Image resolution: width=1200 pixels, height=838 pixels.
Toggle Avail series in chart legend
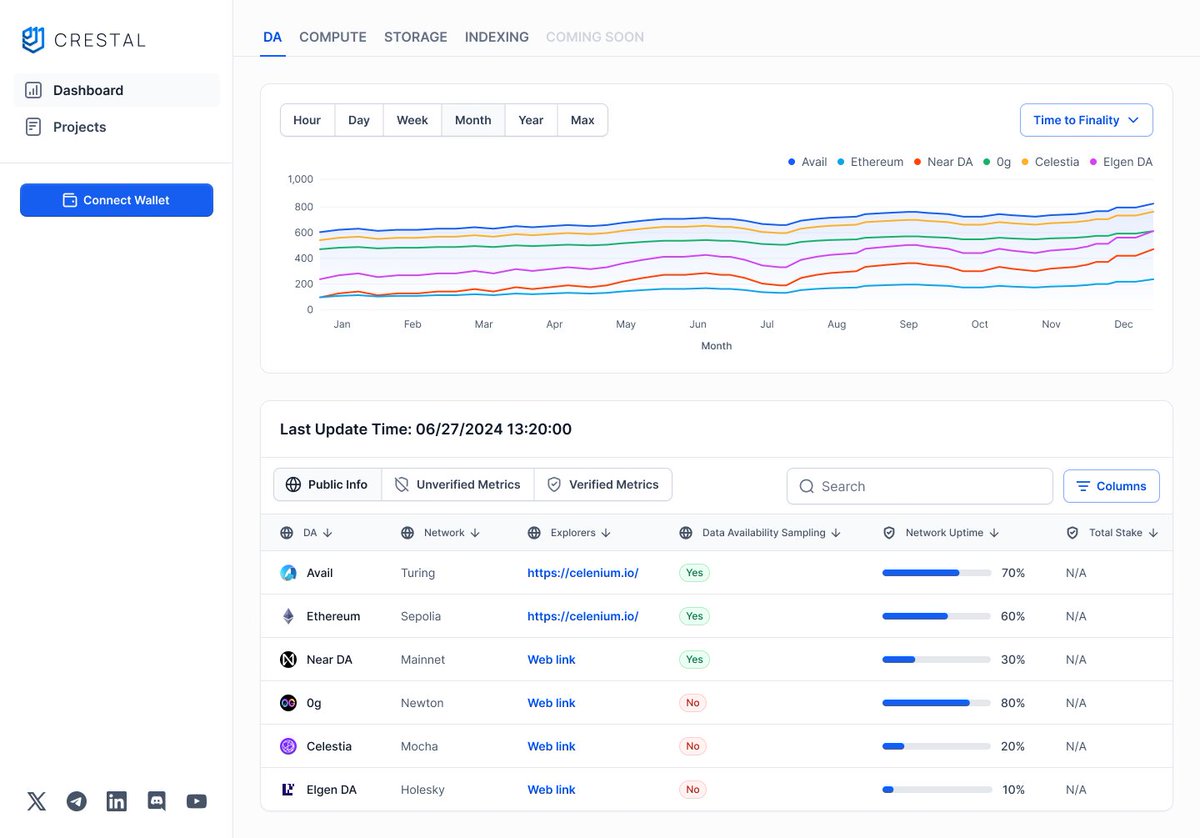coord(808,162)
